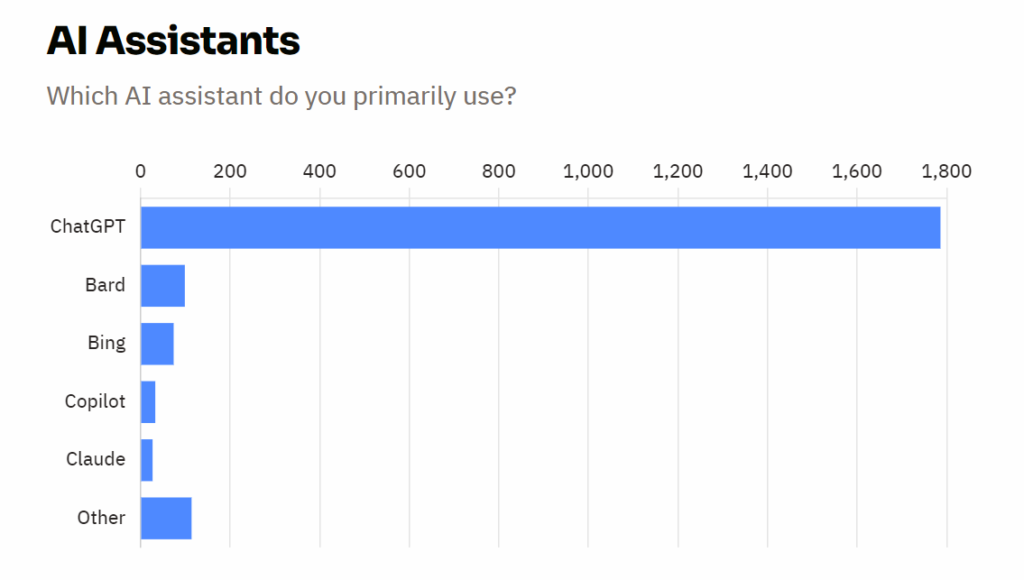Select the blue Bard bar
This screenshot has width=1024, height=580.
[163, 286]
